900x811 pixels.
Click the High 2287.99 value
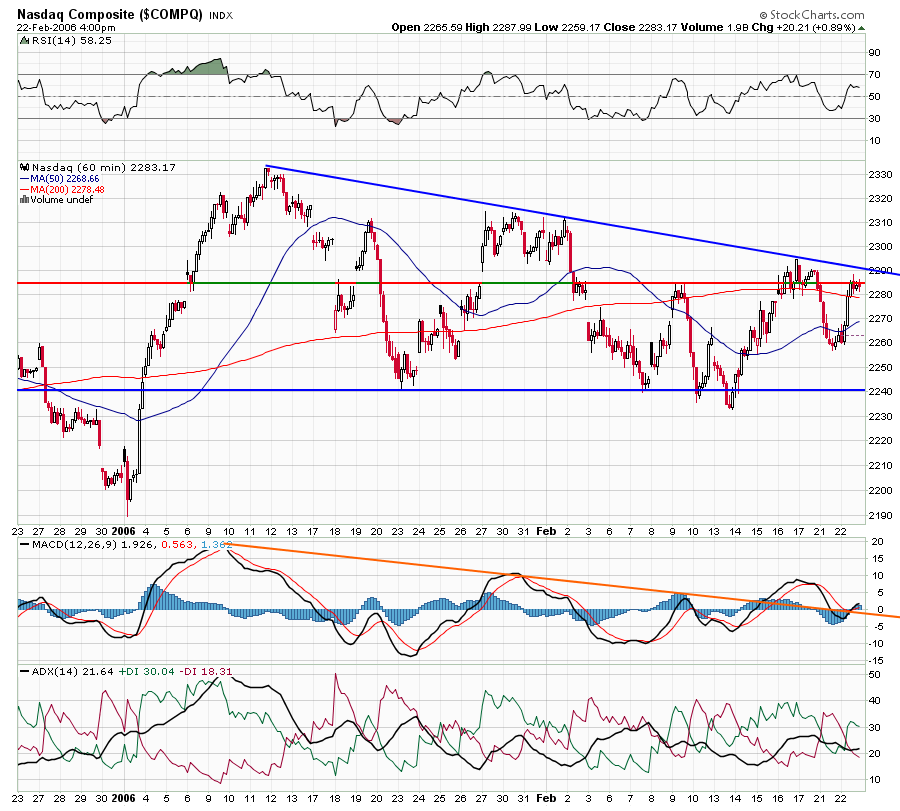[x=498, y=28]
